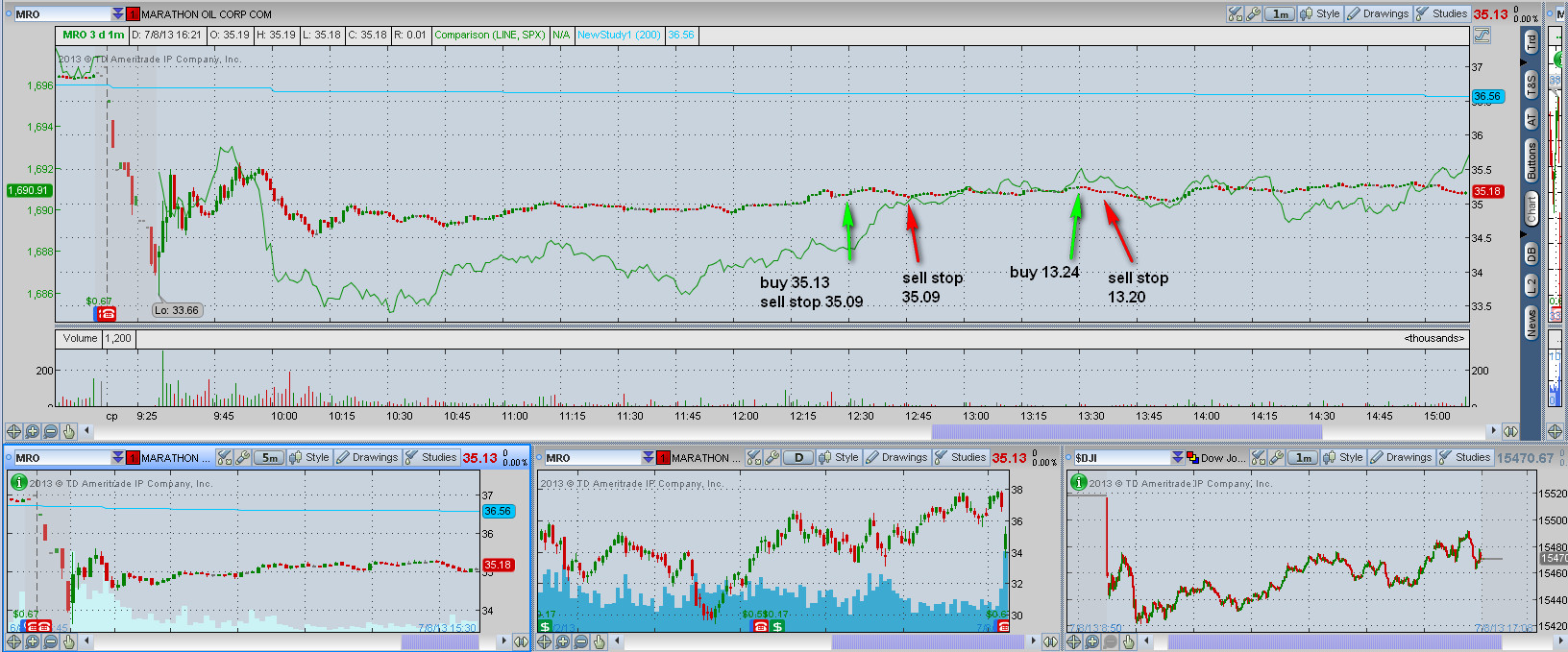Open the Style menu on the top chart
Screen dimensions: 1568x652
coord(1320,14)
